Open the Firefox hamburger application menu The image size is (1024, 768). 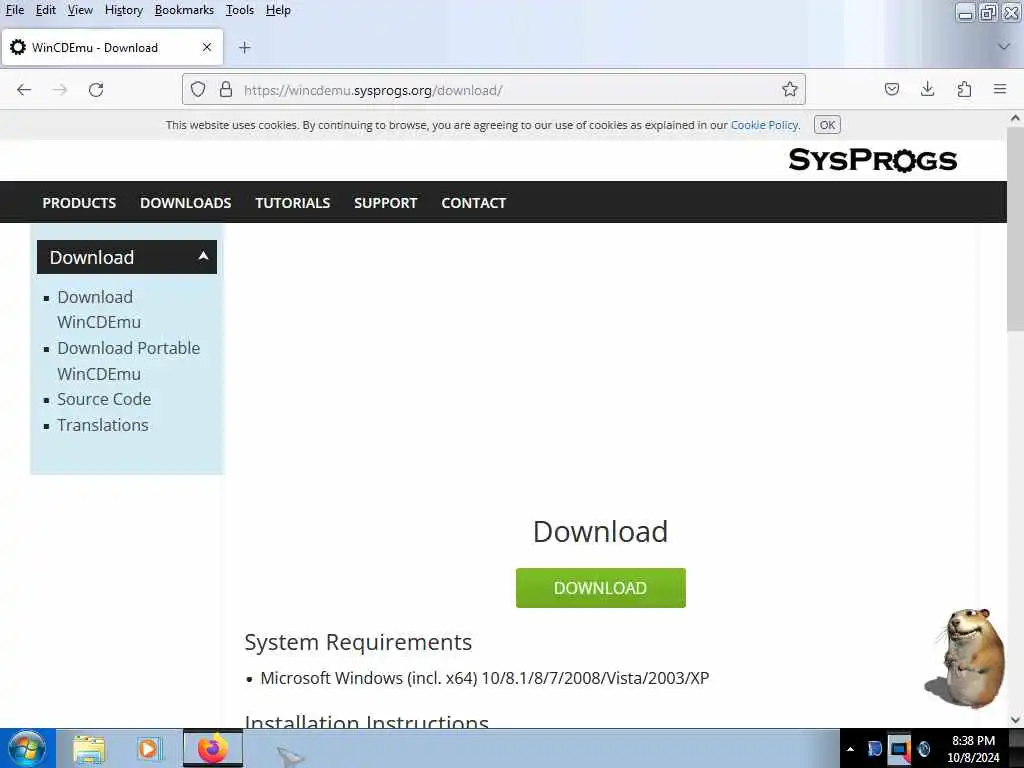[1000, 89]
